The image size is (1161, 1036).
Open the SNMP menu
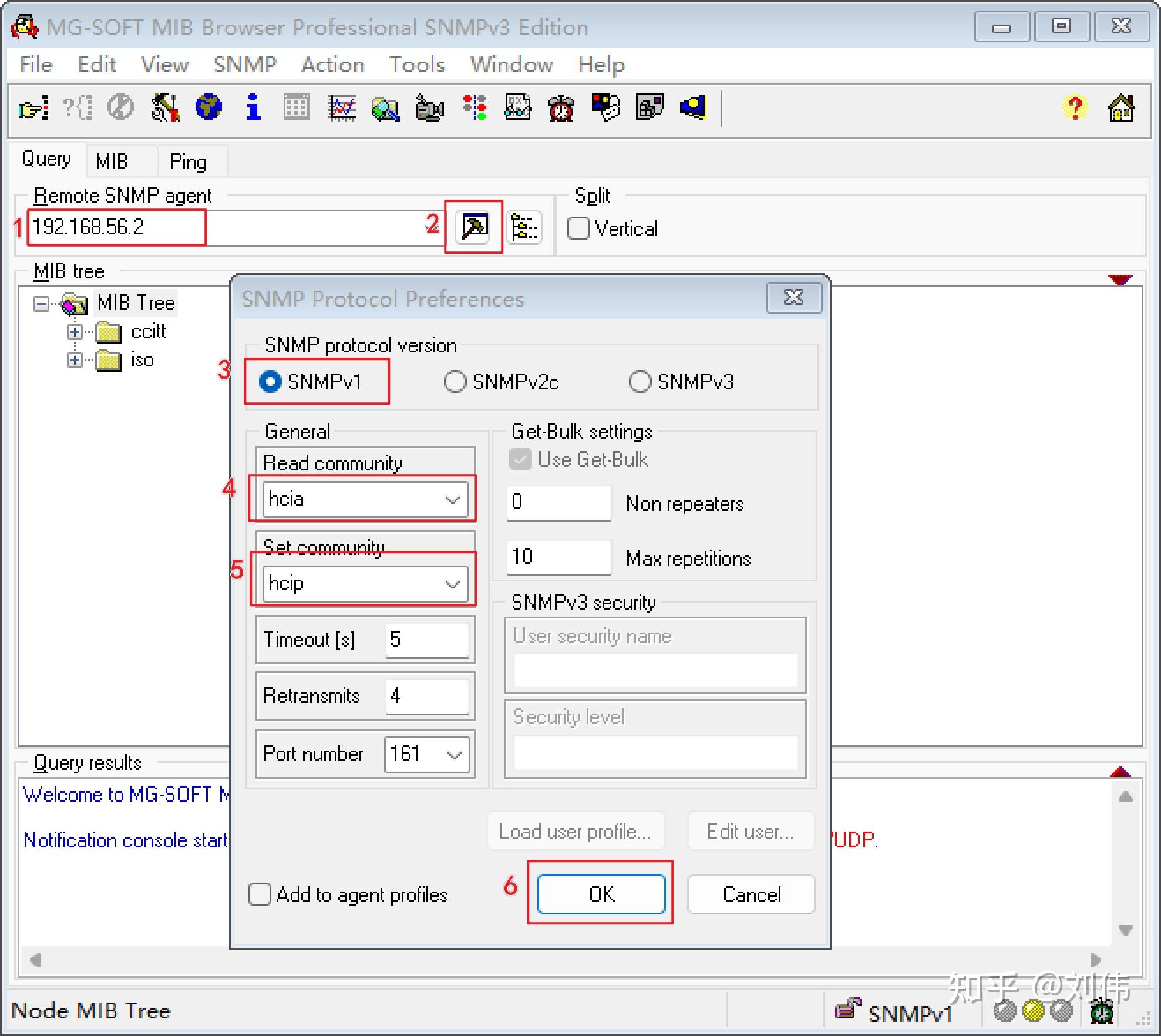(x=244, y=64)
